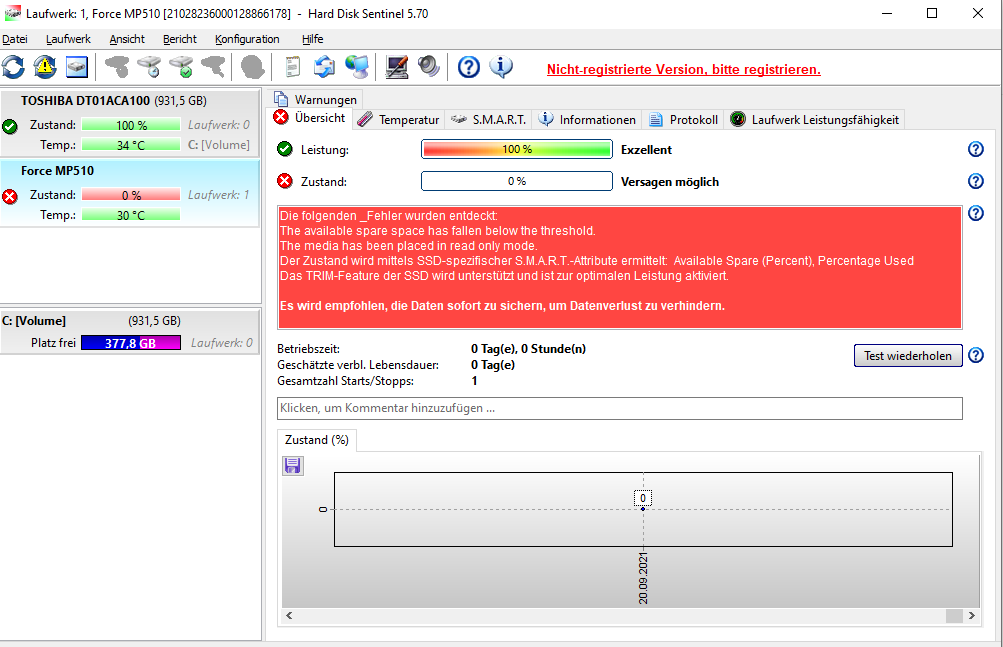This screenshot has width=1003, height=647.
Task: Open the Protokoll tab
Action: (x=683, y=120)
